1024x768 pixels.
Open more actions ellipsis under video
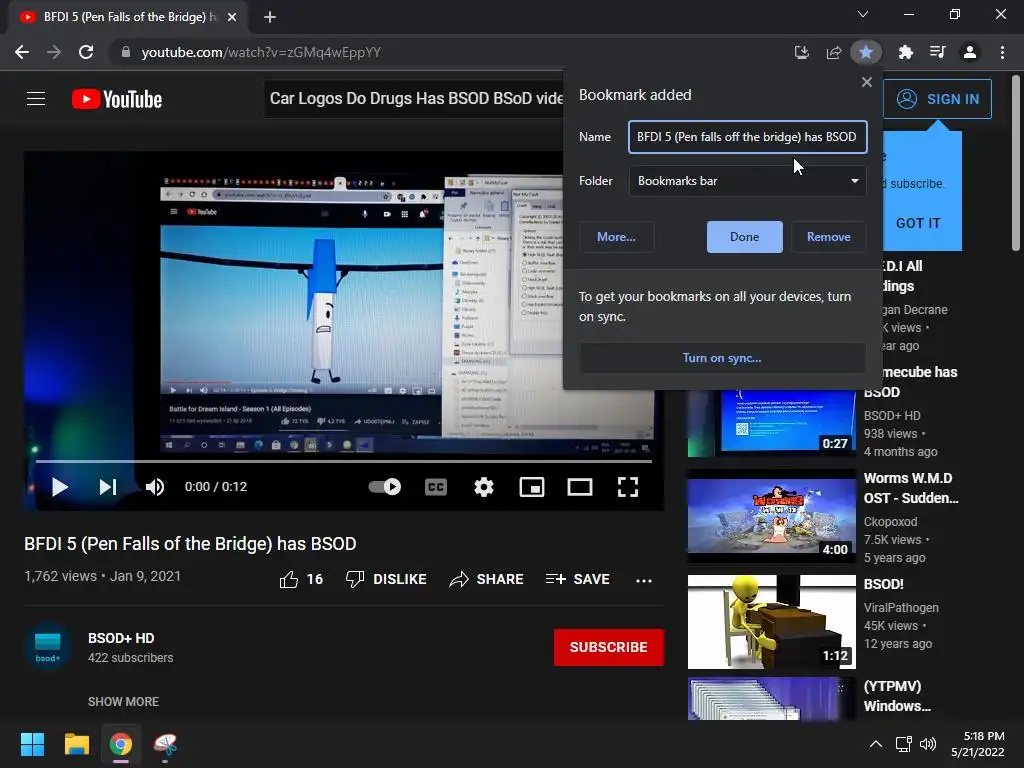pyautogui.click(x=644, y=580)
